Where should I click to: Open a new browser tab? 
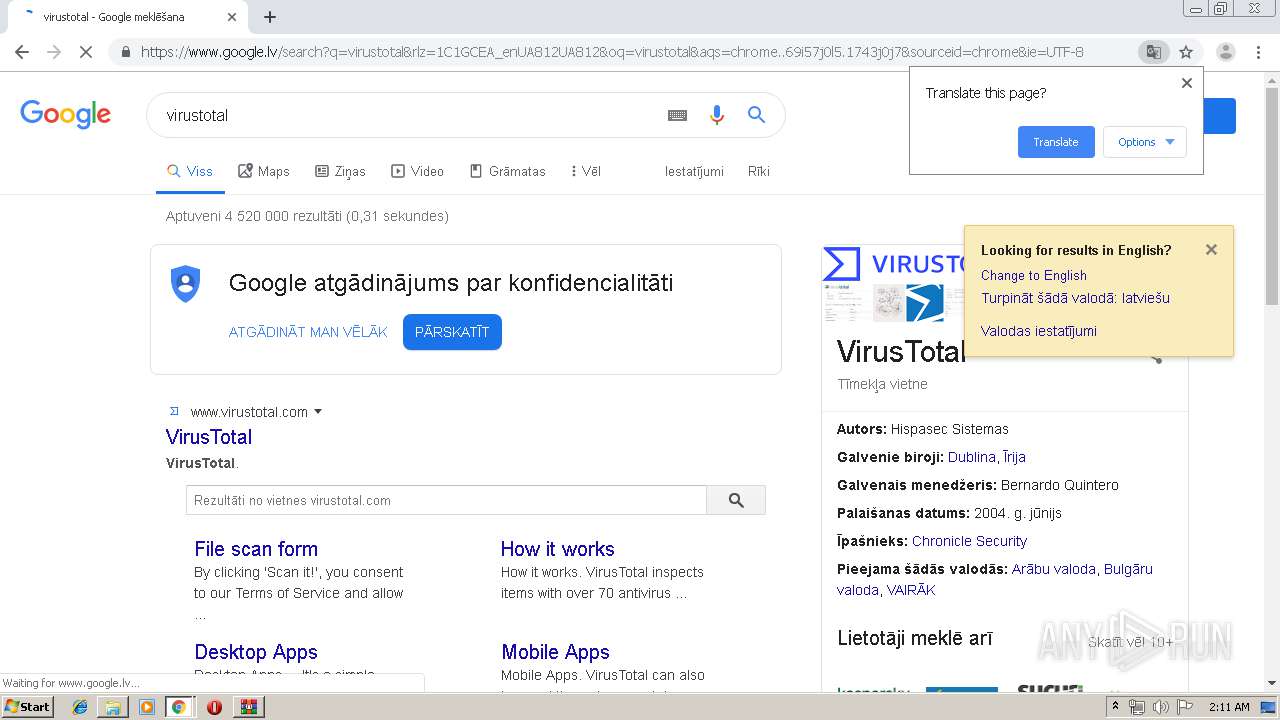pos(270,17)
